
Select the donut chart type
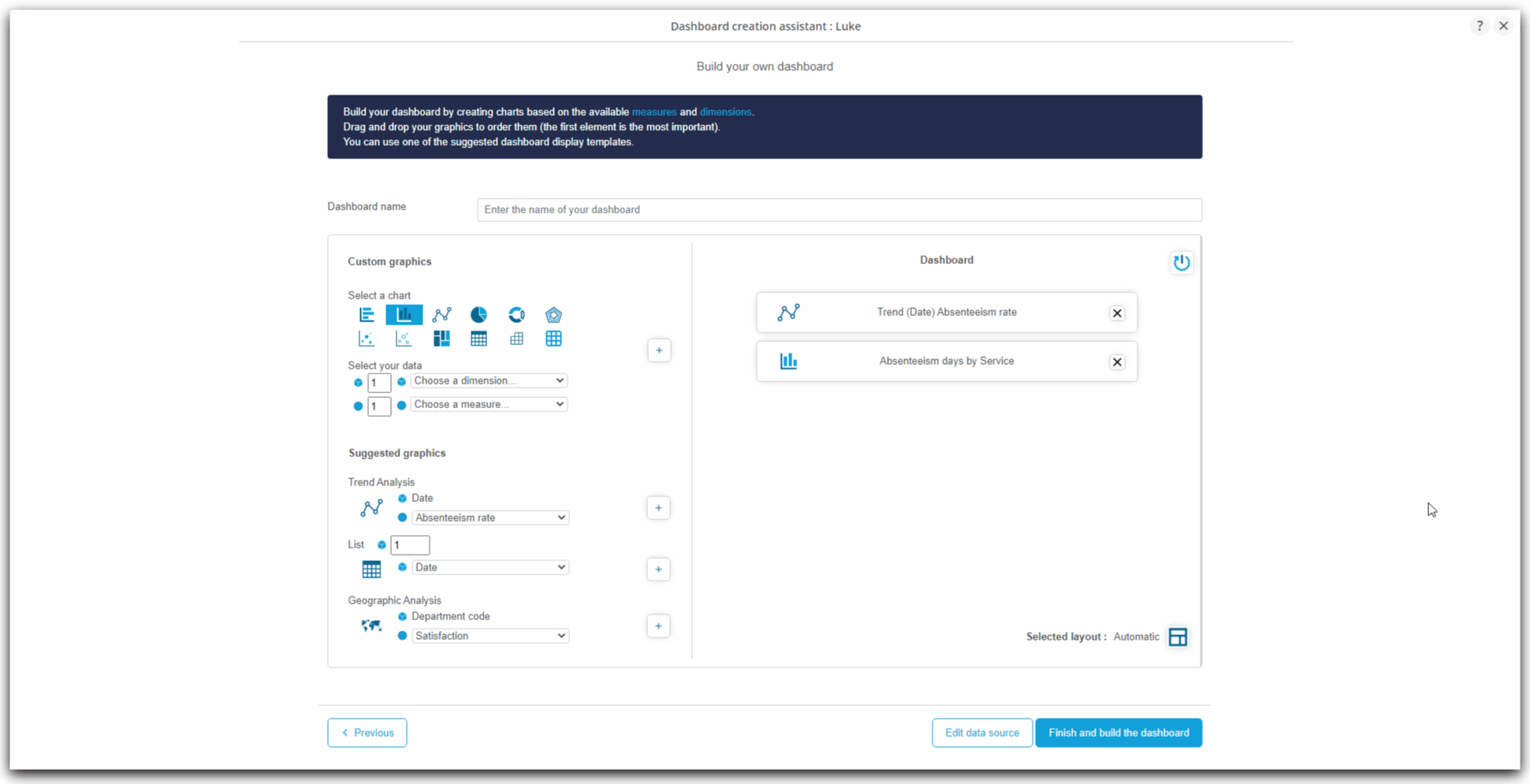(516, 314)
